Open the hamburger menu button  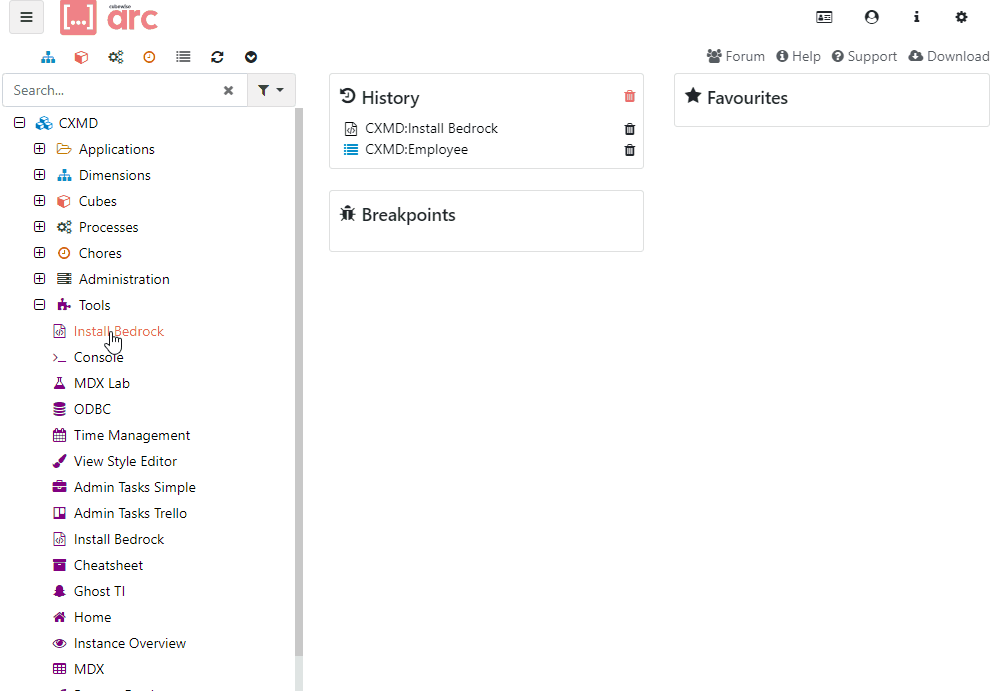pos(27,17)
